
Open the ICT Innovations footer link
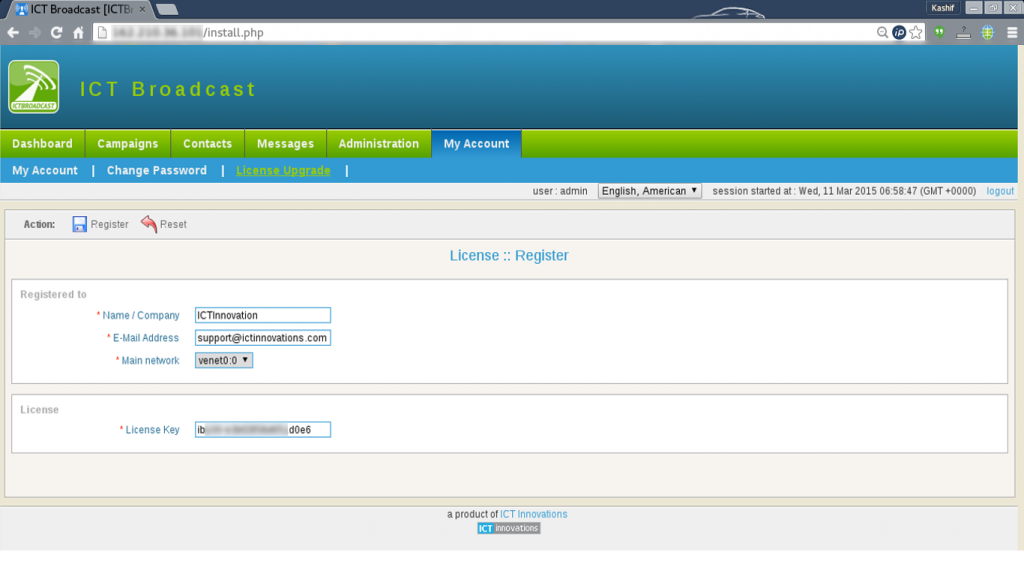(534, 514)
